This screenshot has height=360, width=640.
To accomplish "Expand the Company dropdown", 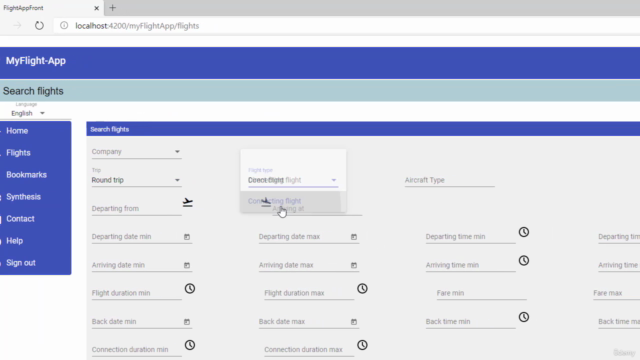I will pyautogui.click(x=136, y=151).
